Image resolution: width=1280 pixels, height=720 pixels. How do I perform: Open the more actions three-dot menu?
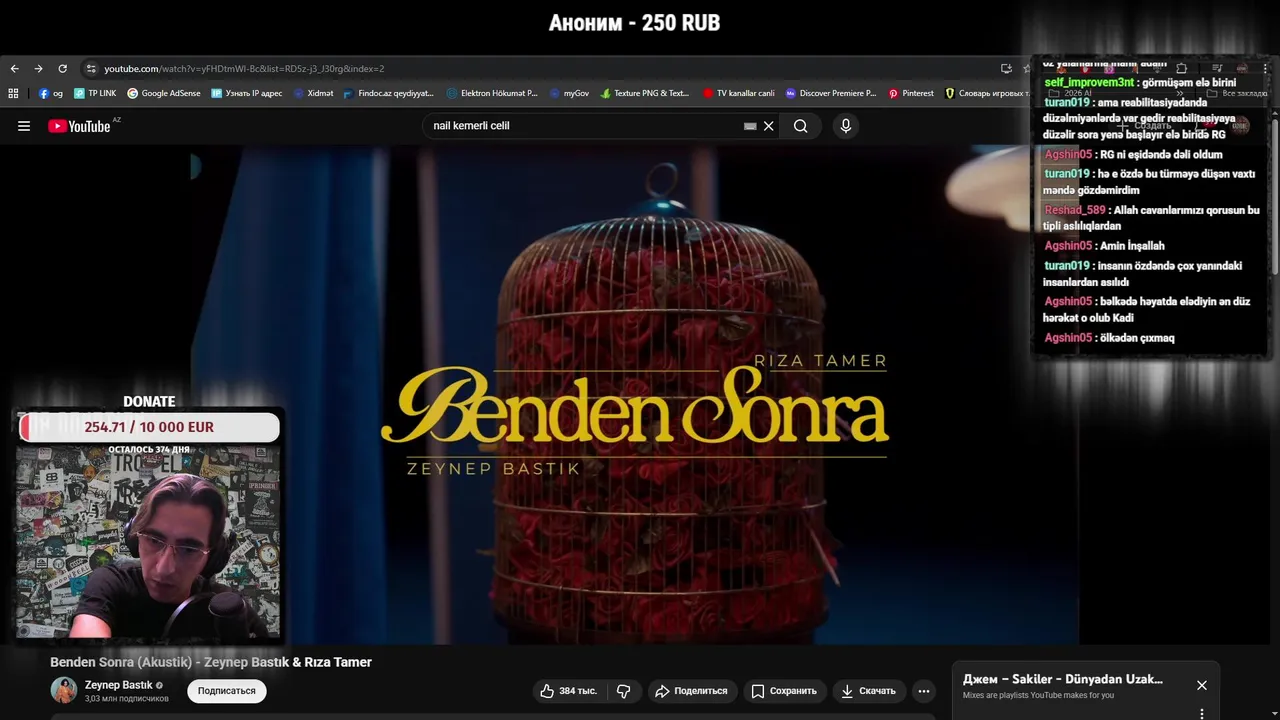pyautogui.click(x=924, y=691)
